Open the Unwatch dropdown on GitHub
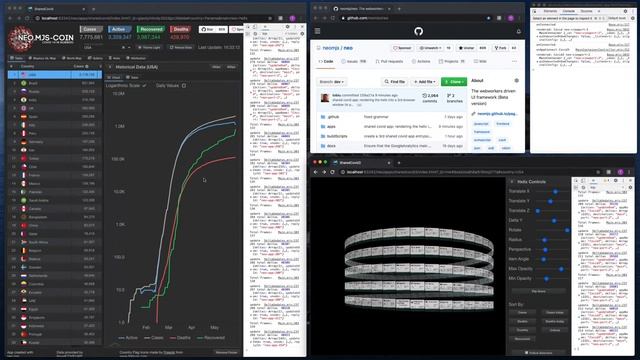The height and width of the screenshot is (360, 640). 431,48
